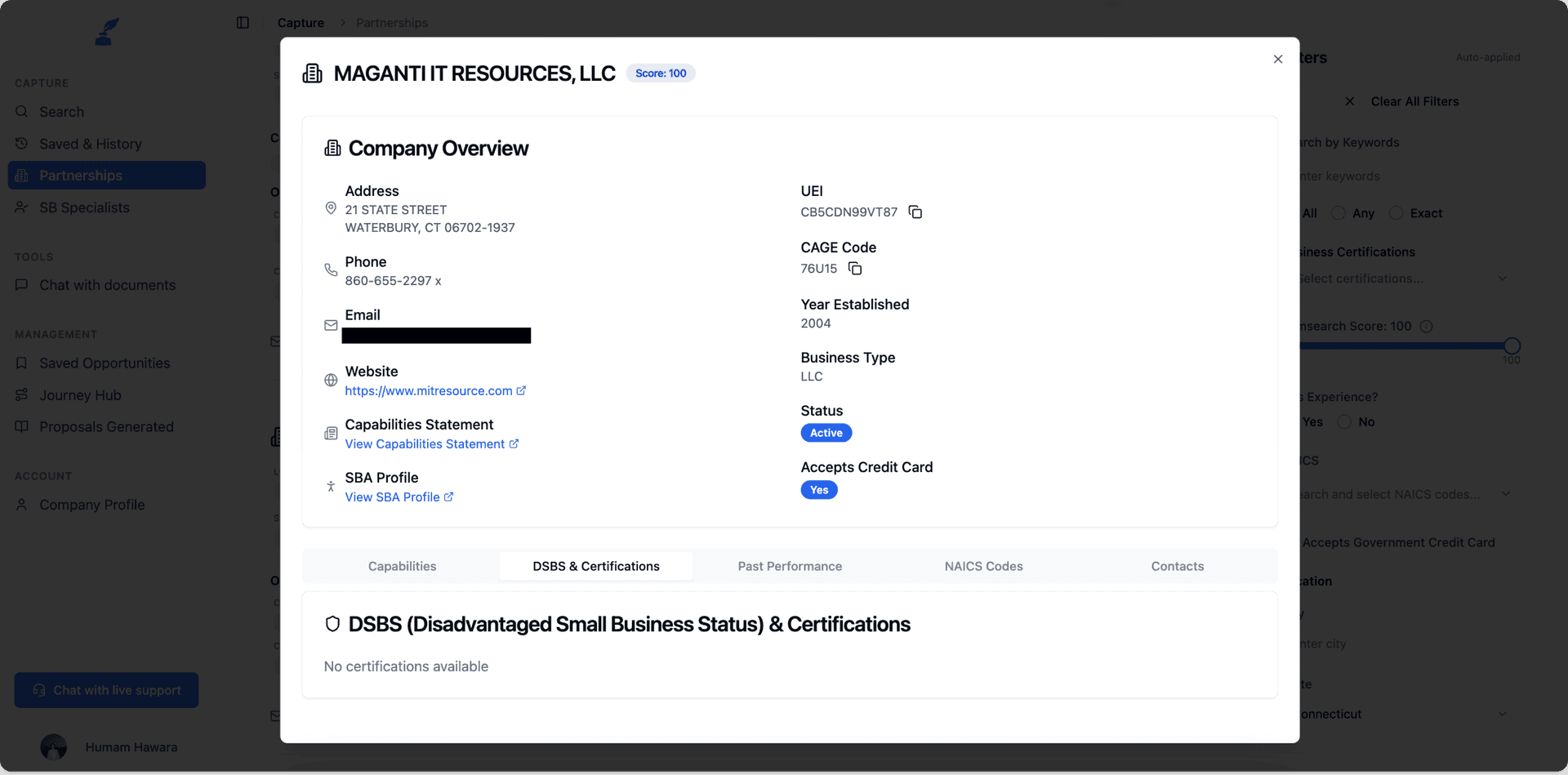Viewport: 1568px width, 775px height.
Task: Toggle the sidebar panel icon
Action: (x=243, y=23)
